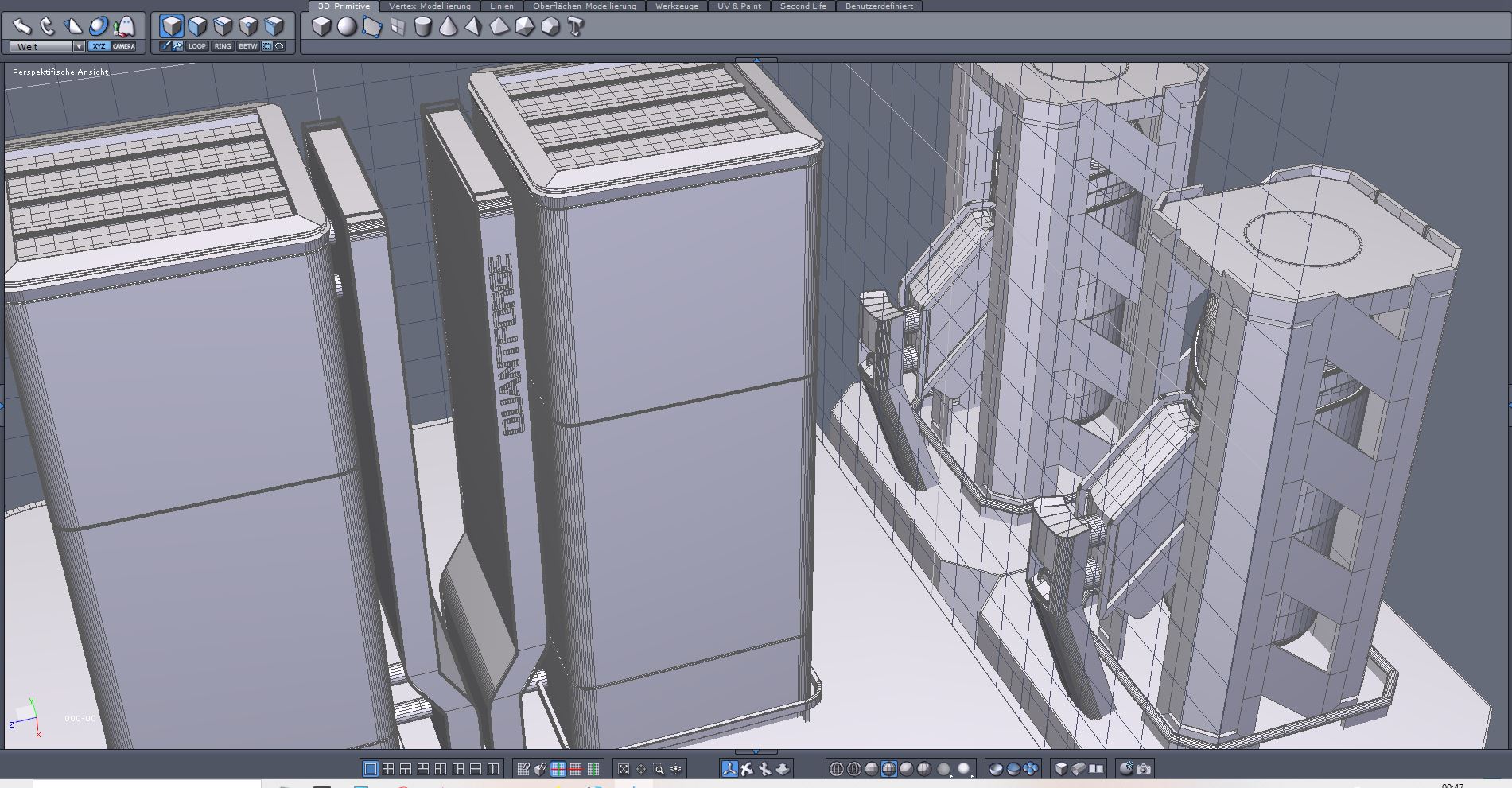This screenshot has height=788, width=1512.
Task: Switch to the Vertex-Modellierung tab
Action: coord(430,6)
